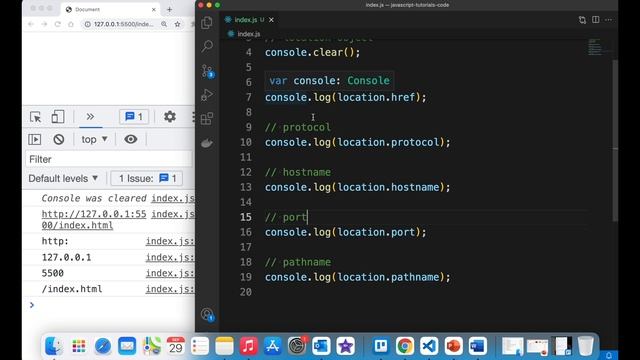Click the console prompt line
The image size is (640, 360).
pyautogui.click(x=110, y=305)
